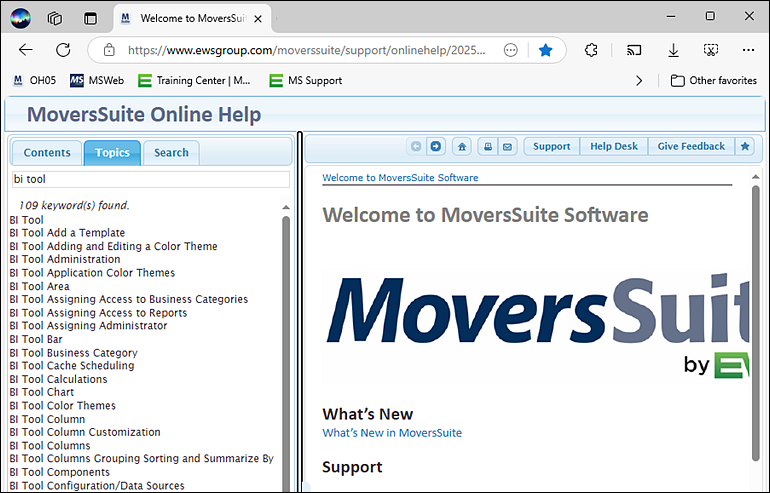
Task: Click the keyword filter field containing 'bi tool'
Action: click(x=150, y=179)
